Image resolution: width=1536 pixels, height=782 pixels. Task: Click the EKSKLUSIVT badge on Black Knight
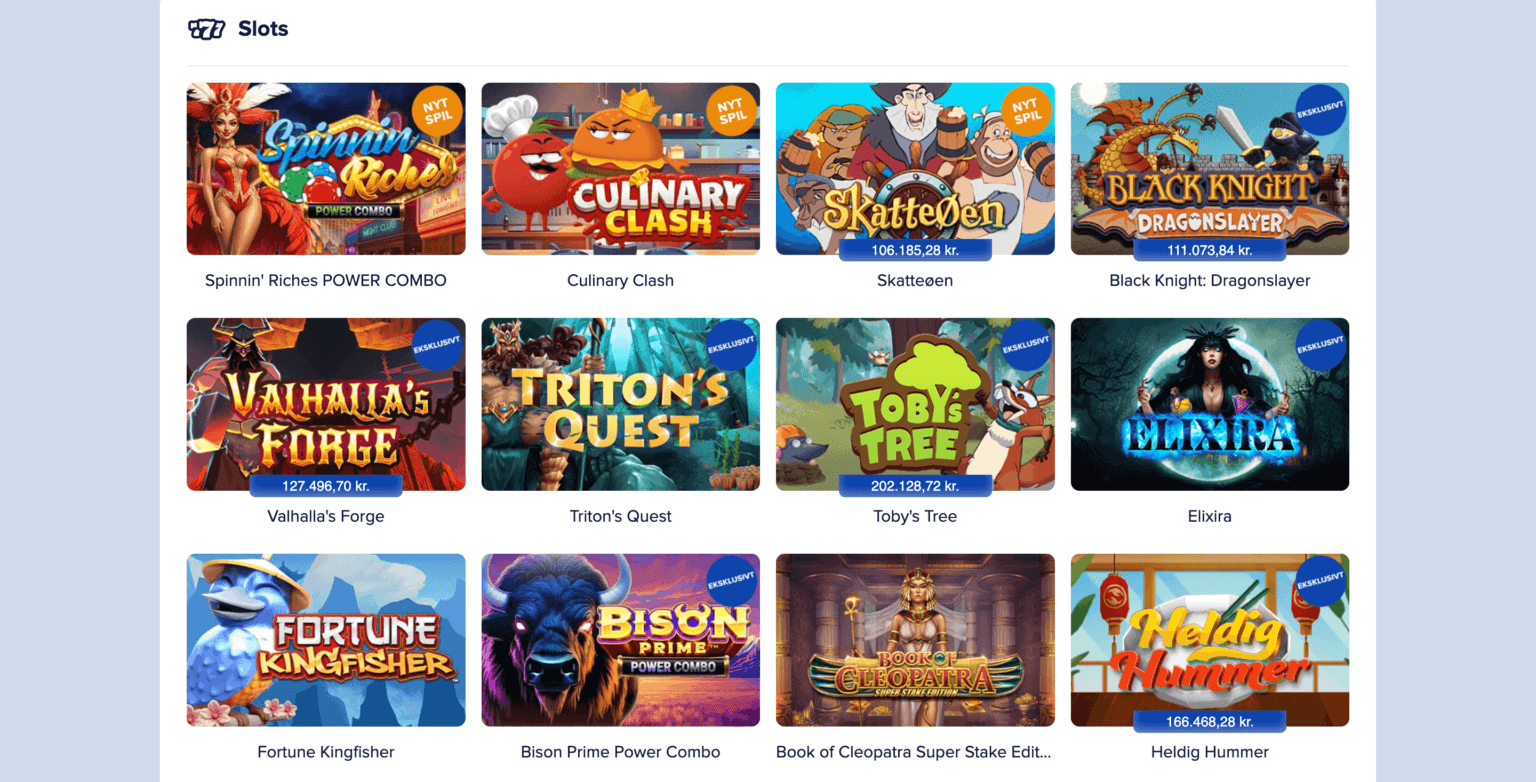point(1321,111)
